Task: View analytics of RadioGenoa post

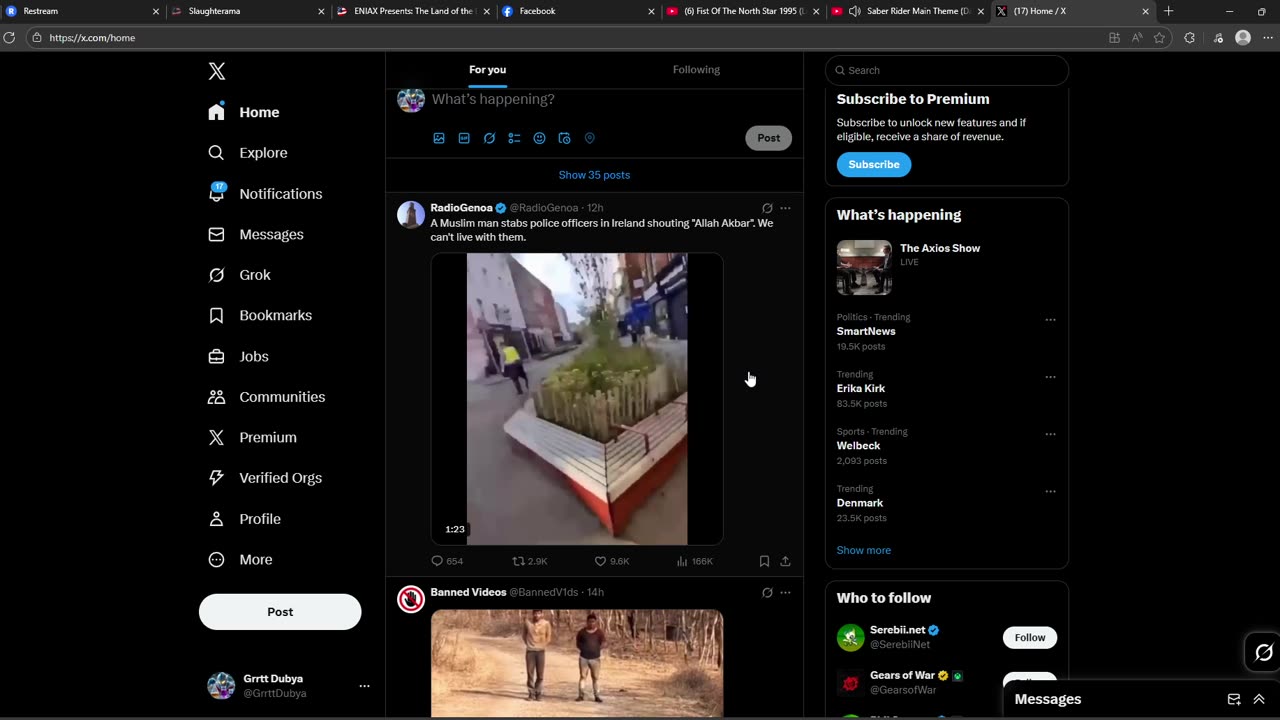Action: coord(694,561)
